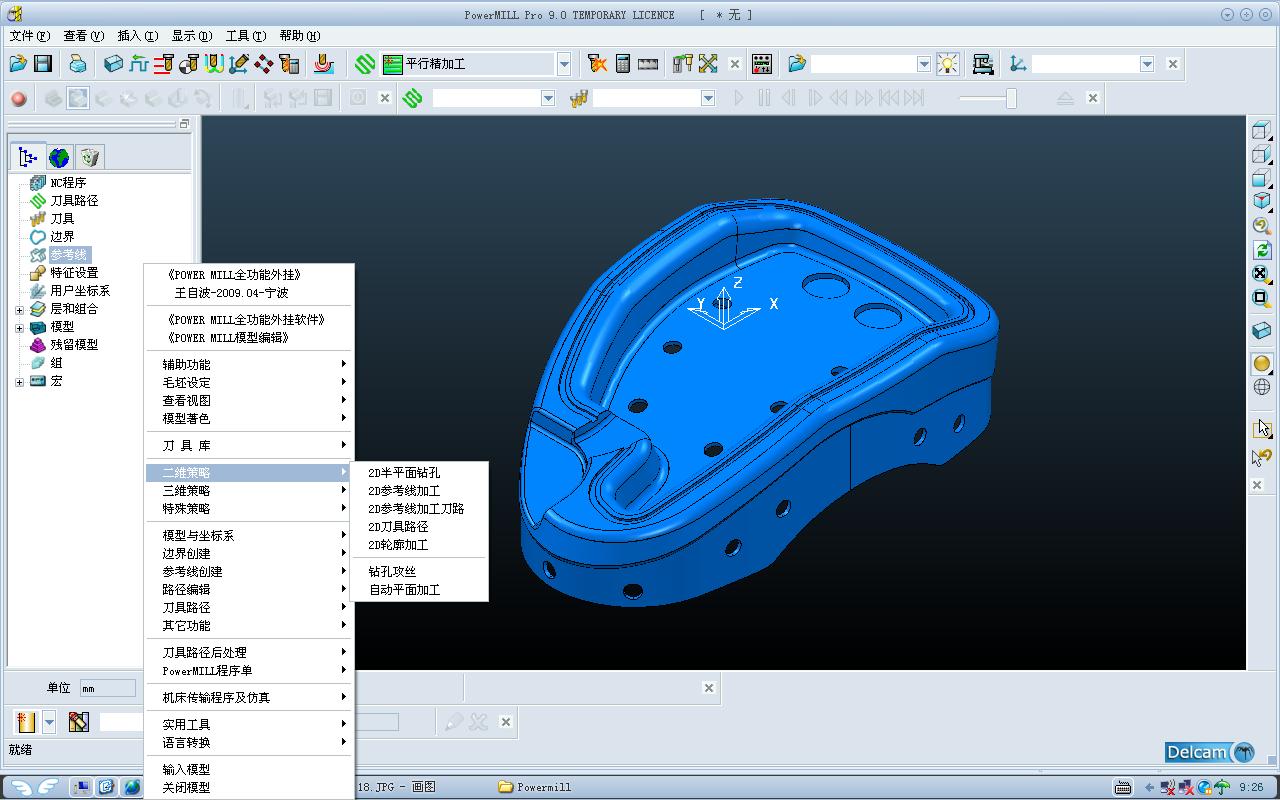This screenshot has height=800, width=1280.
Task: Click the refresh view icon on right toolbar
Action: tap(1262, 250)
